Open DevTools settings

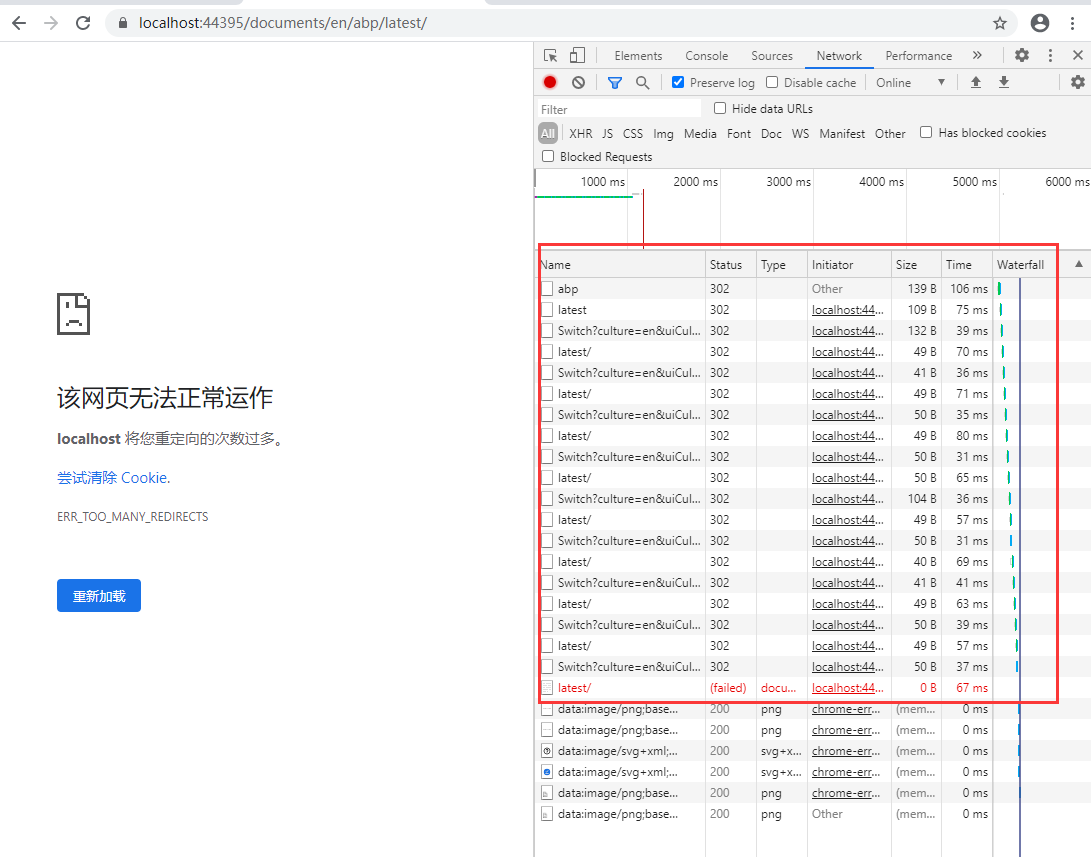tap(1021, 55)
